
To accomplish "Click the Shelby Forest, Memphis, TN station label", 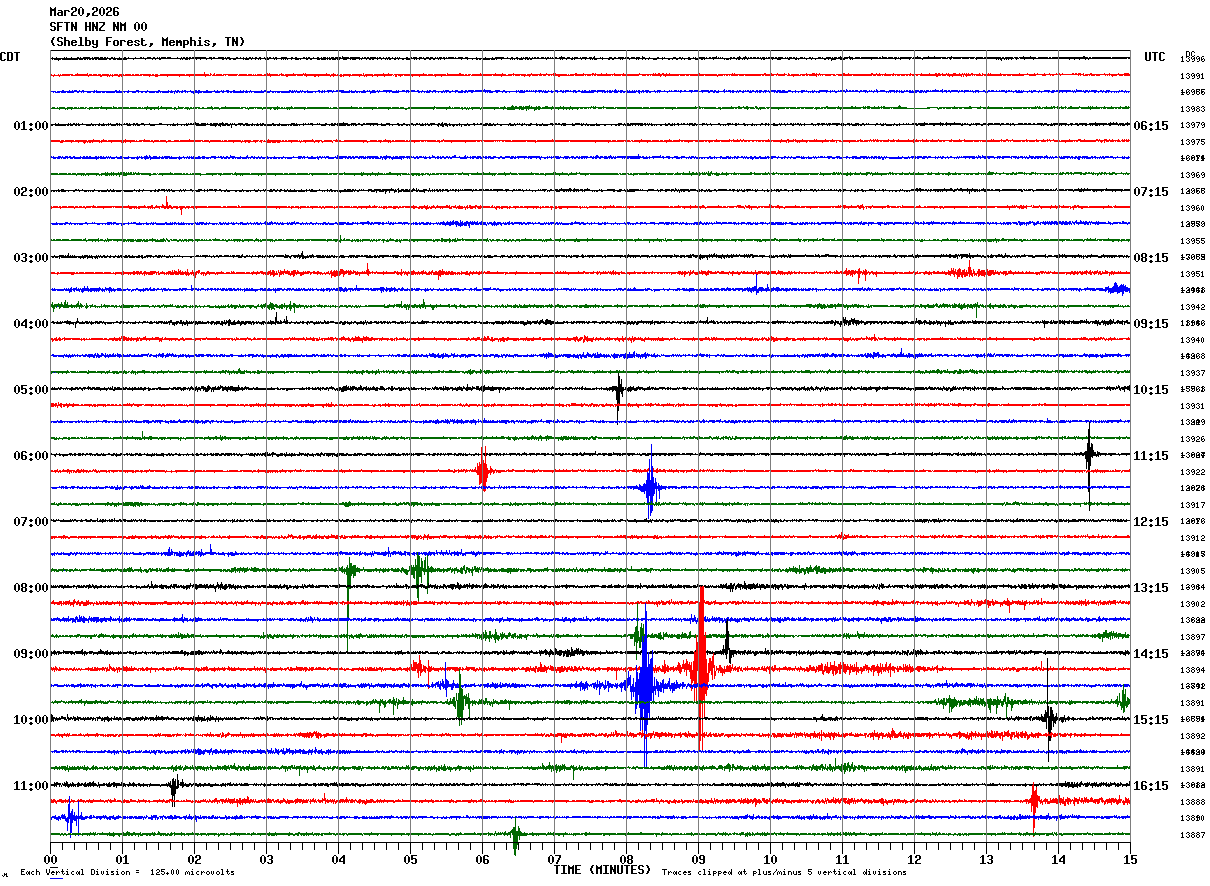I will coord(147,42).
